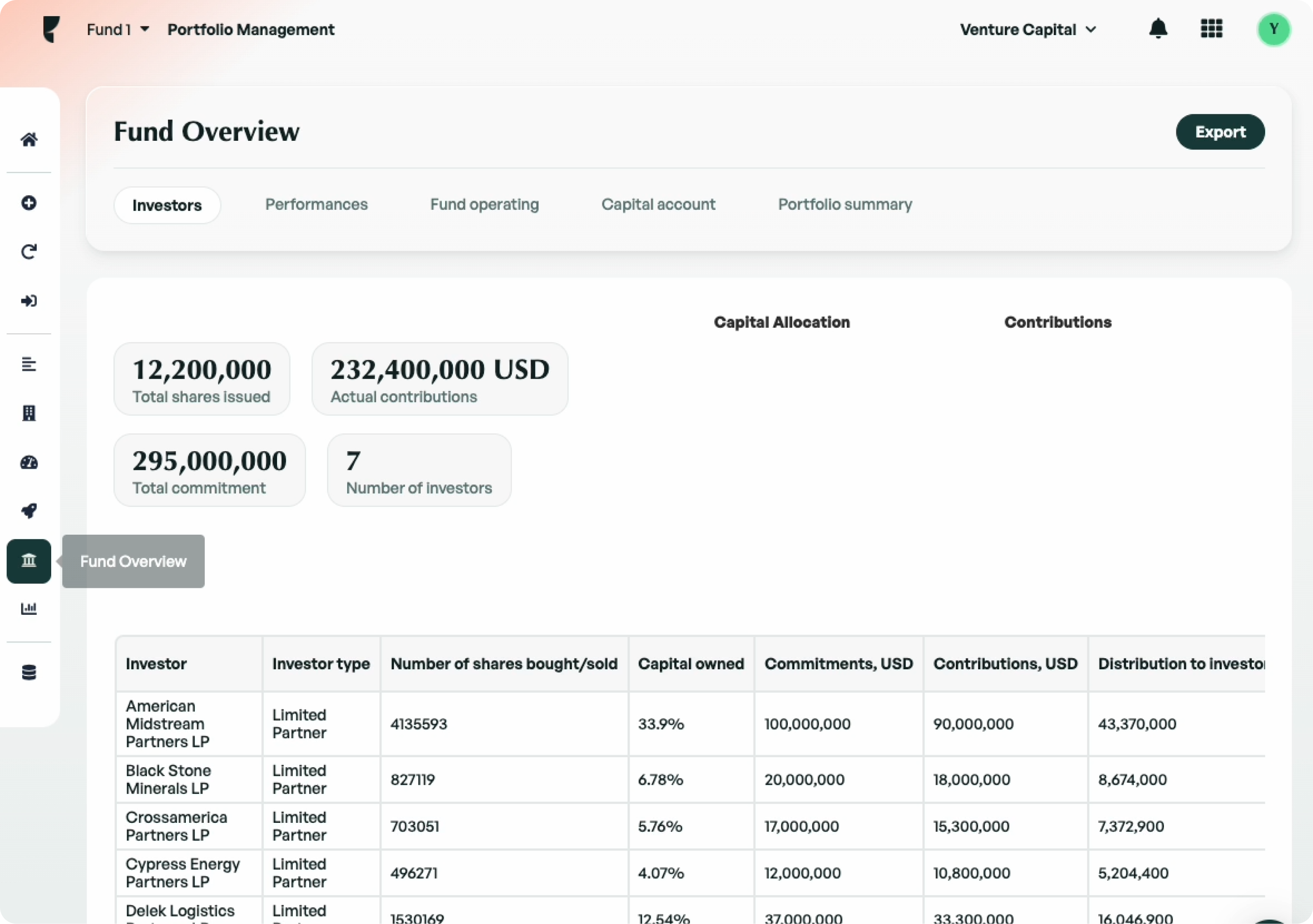Select the bar chart icon below Fund Overview
Viewport: 1313px width, 924px height.
(x=29, y=609)
